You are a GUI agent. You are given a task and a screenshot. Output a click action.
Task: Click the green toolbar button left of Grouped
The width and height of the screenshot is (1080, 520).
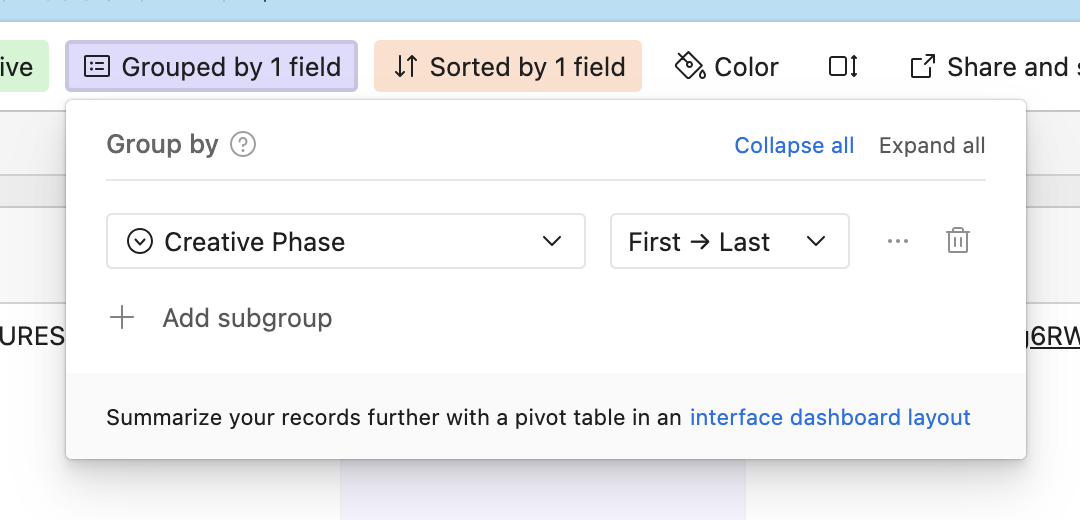click(20, 67)
